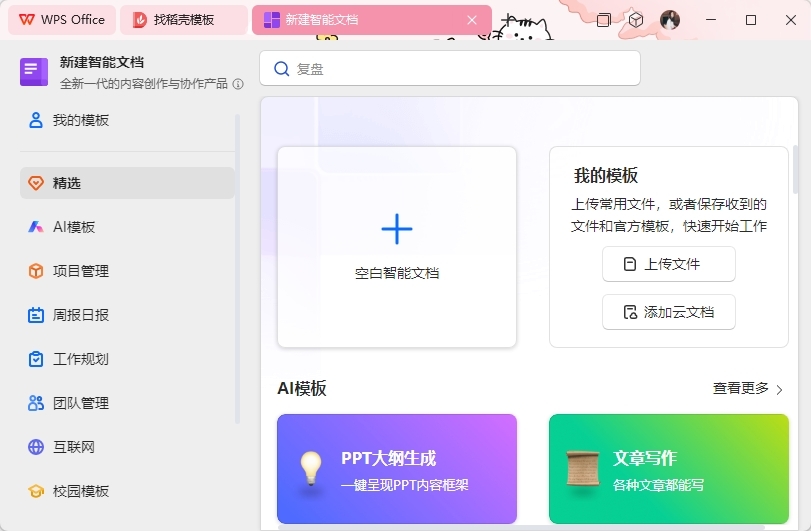Click the blue plus icon for blank document
Screen dimensions: 811x531
[397, 229]
